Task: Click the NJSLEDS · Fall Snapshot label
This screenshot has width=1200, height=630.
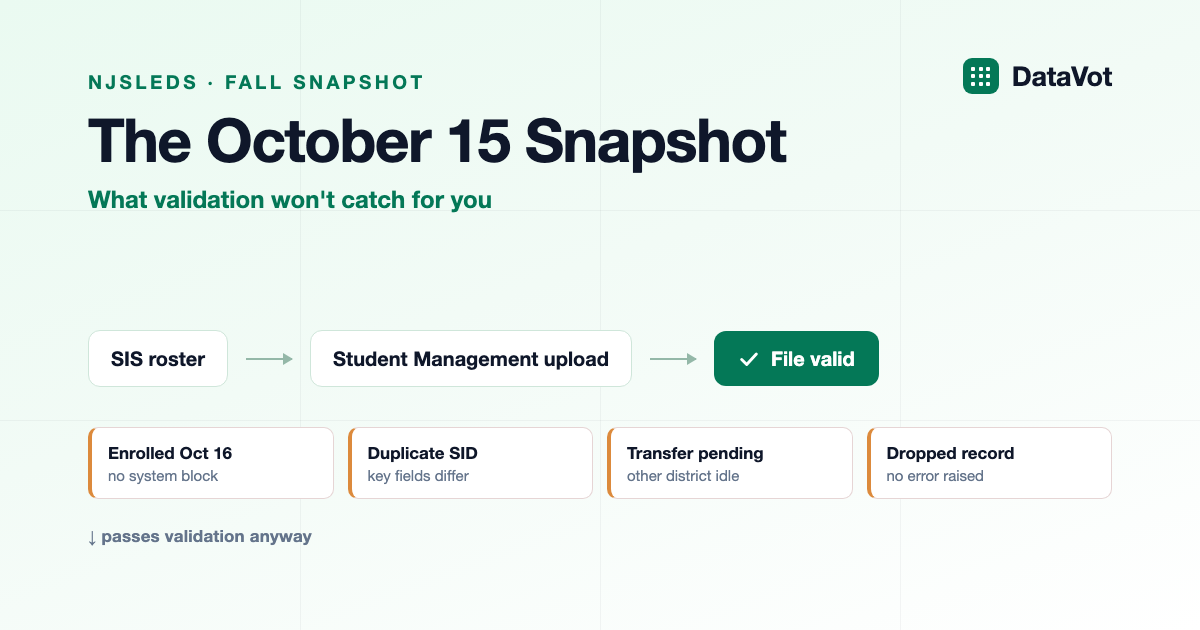Action: tap(256, 82)
